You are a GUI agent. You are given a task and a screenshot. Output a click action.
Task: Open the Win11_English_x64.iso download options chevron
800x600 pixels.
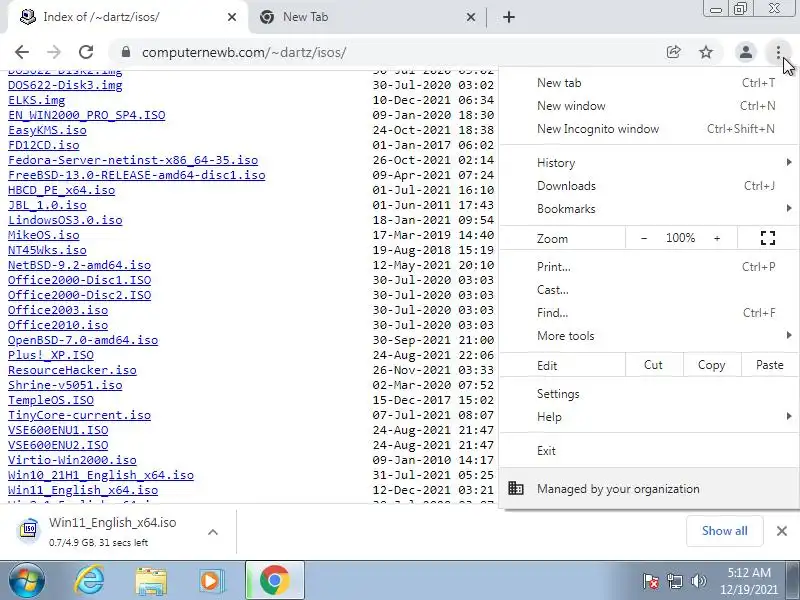213,532
